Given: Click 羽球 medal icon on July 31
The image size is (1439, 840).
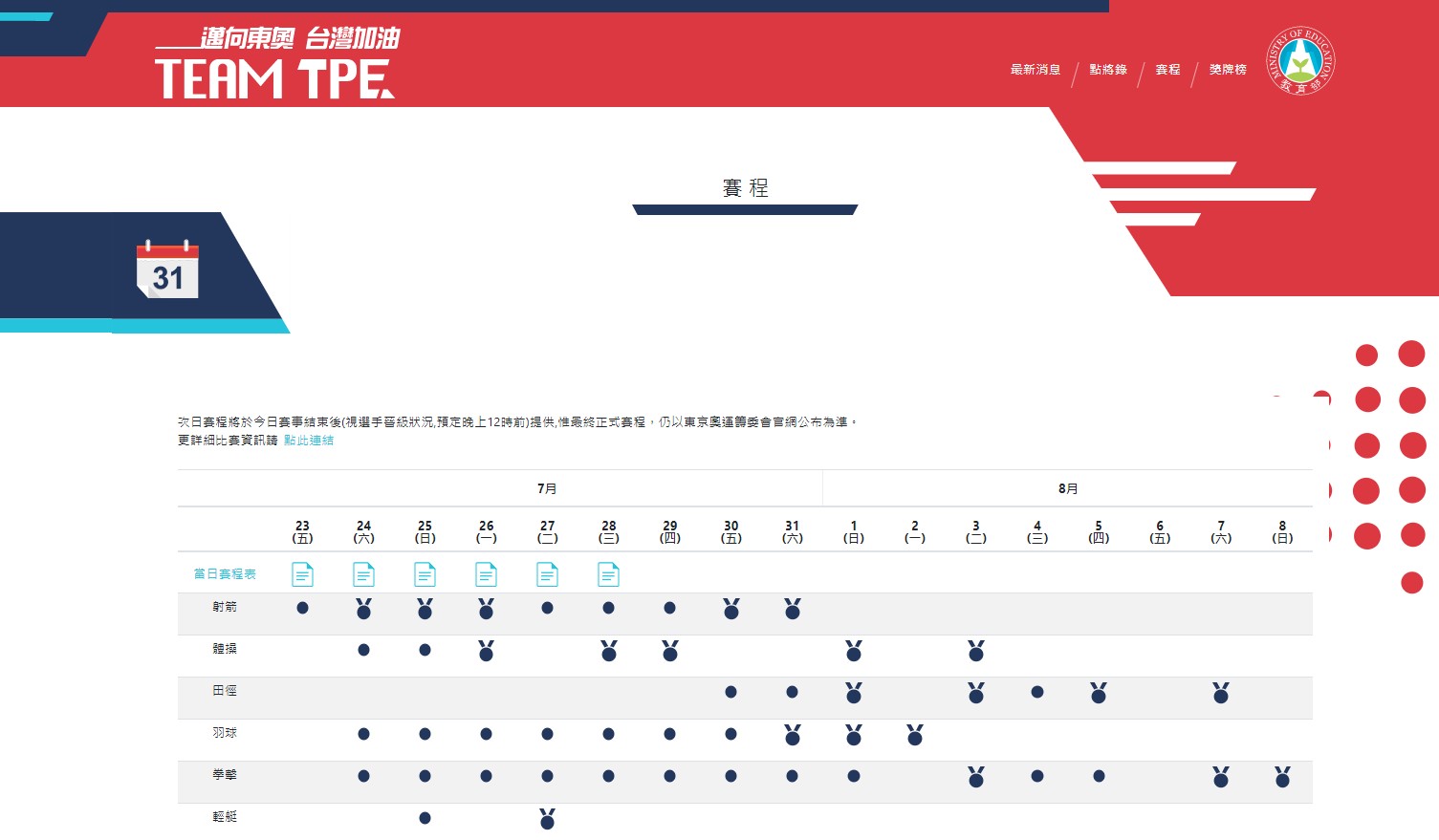Looking at the screenshot, I should coord(793,735).
